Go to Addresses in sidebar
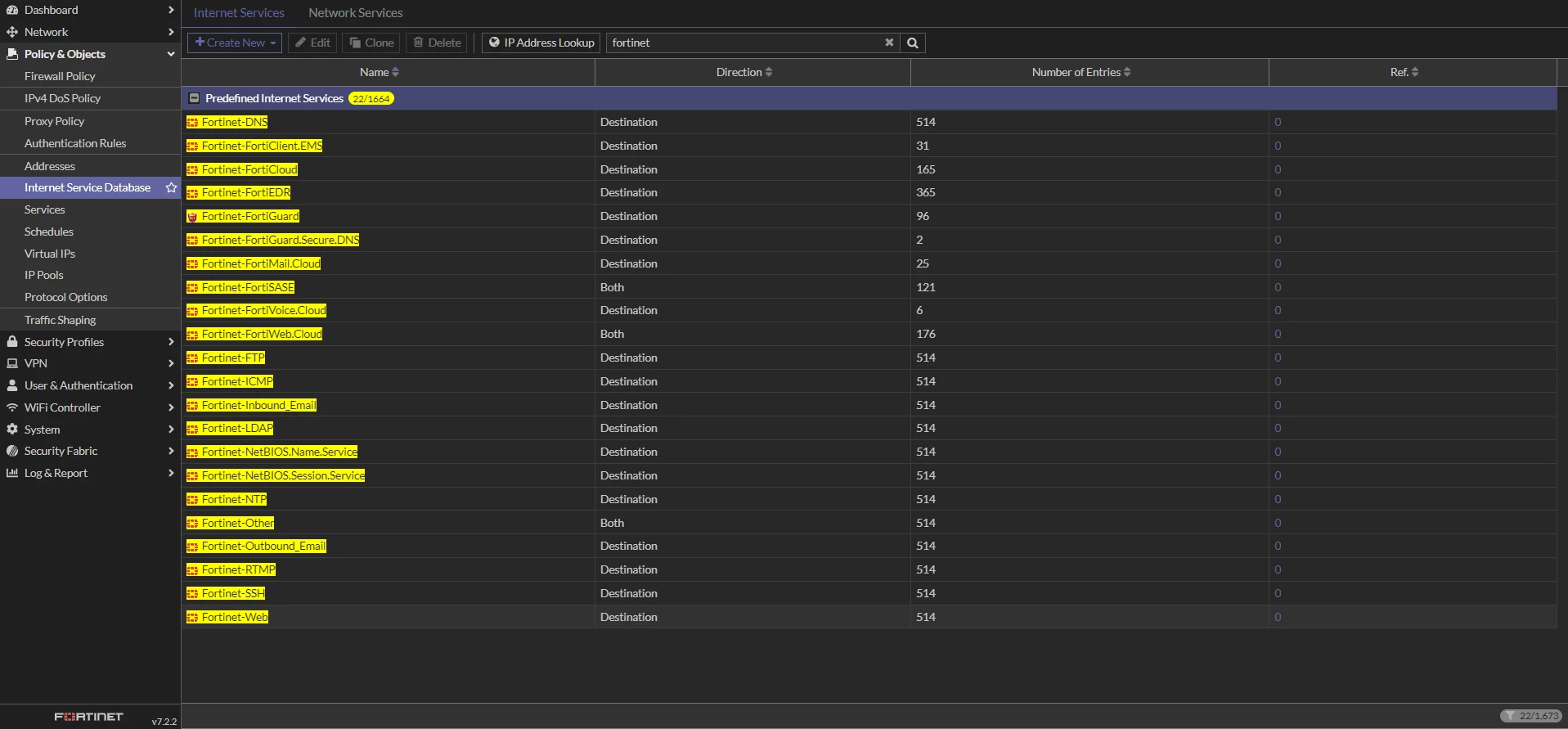The width and height of the screenshot is (1568, 729). 50,166
